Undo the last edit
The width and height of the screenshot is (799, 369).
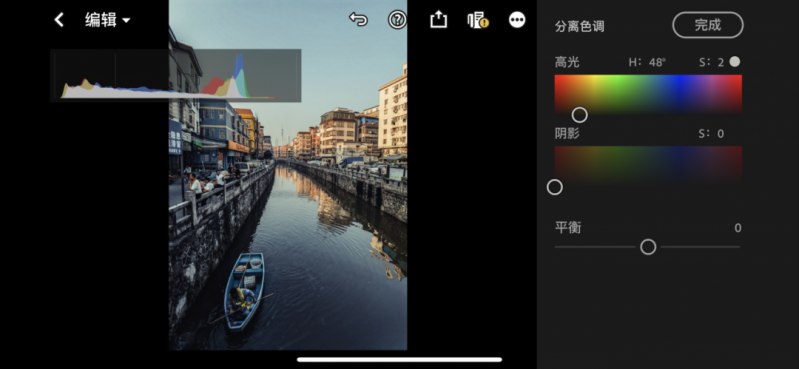[358, 19]
